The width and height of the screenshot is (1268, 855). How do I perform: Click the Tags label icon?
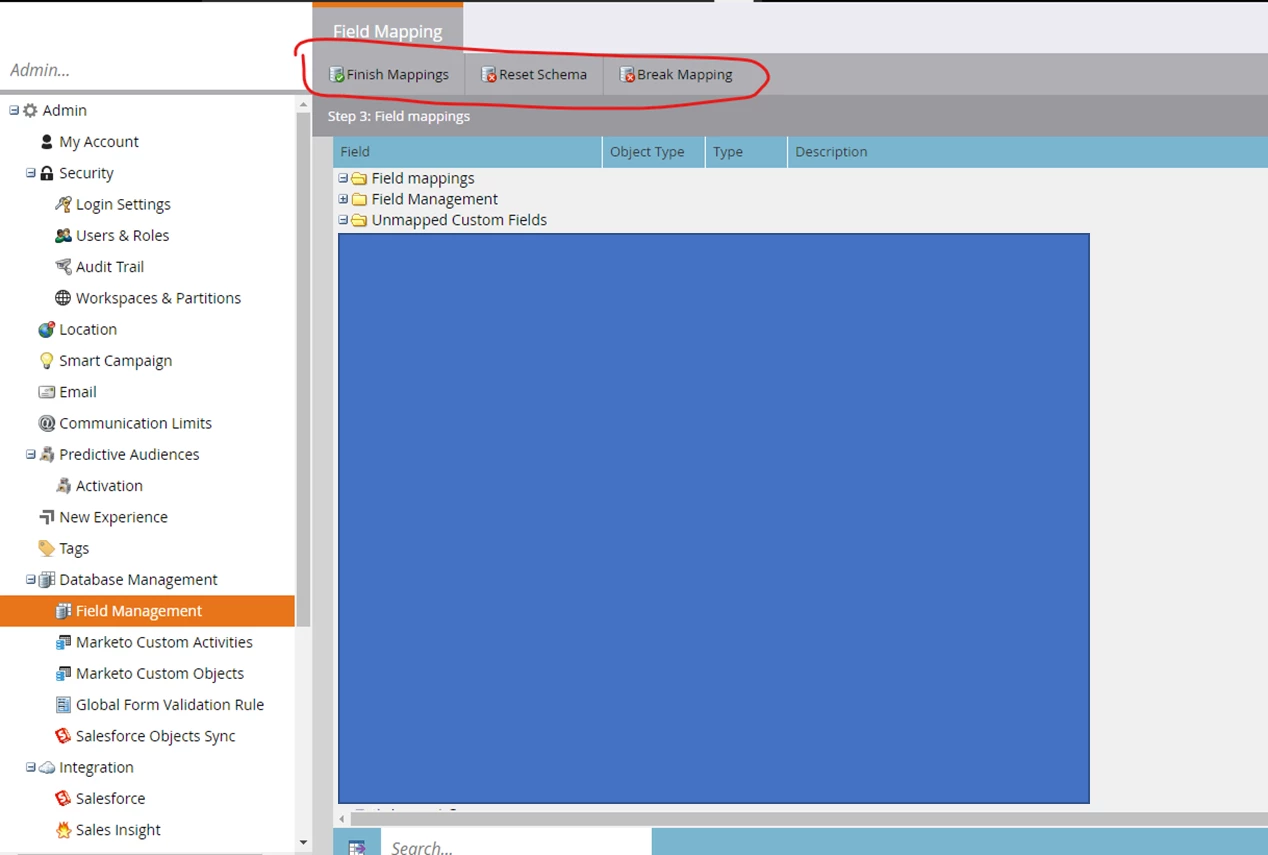(47, 548)
